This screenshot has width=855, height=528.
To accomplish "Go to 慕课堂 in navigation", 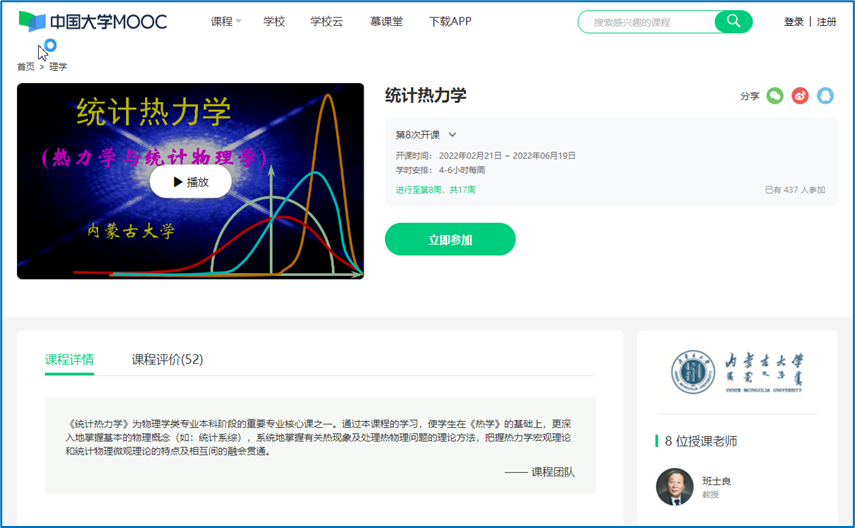I will coord(386,21).
